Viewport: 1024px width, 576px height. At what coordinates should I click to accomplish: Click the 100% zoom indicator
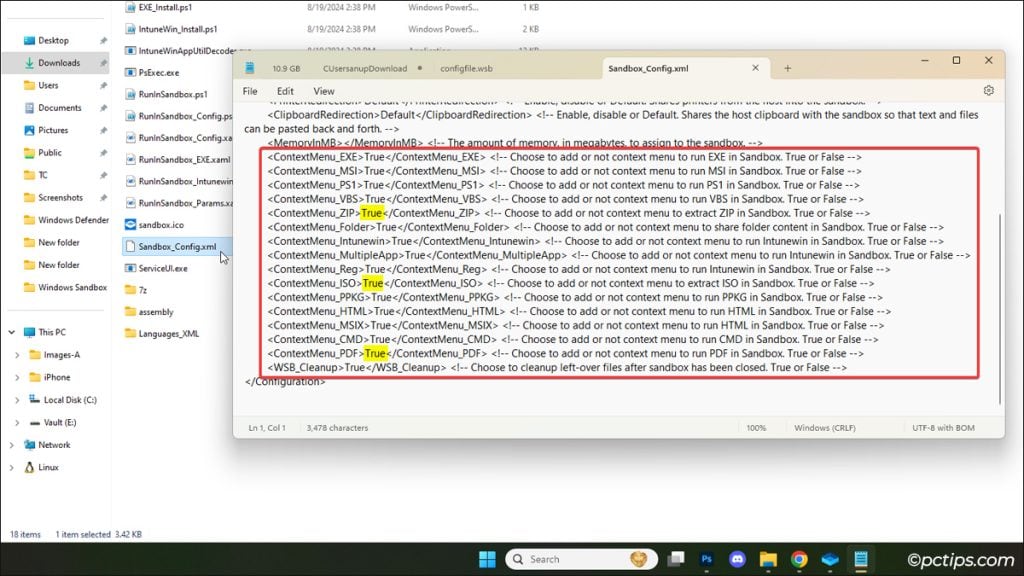pyautogui.click(x=758, y=427)
